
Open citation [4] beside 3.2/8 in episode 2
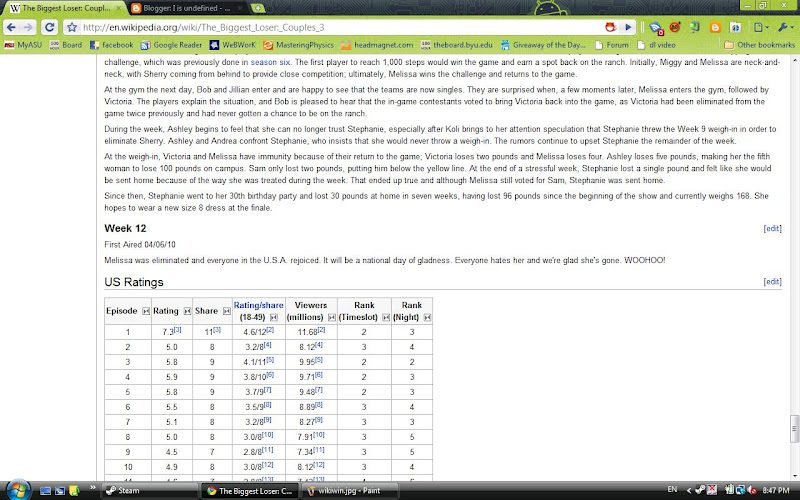point(268,345)
